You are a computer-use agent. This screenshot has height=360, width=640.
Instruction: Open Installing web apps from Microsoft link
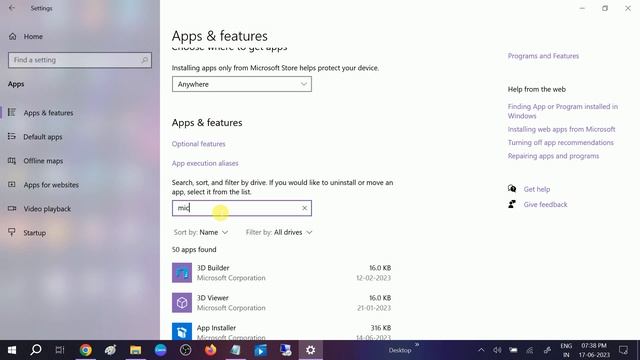pos(561,129)
